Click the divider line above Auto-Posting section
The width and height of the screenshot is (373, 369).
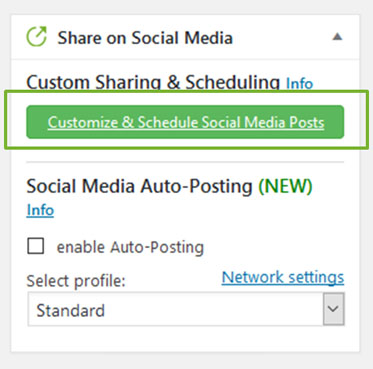[185, 162]
